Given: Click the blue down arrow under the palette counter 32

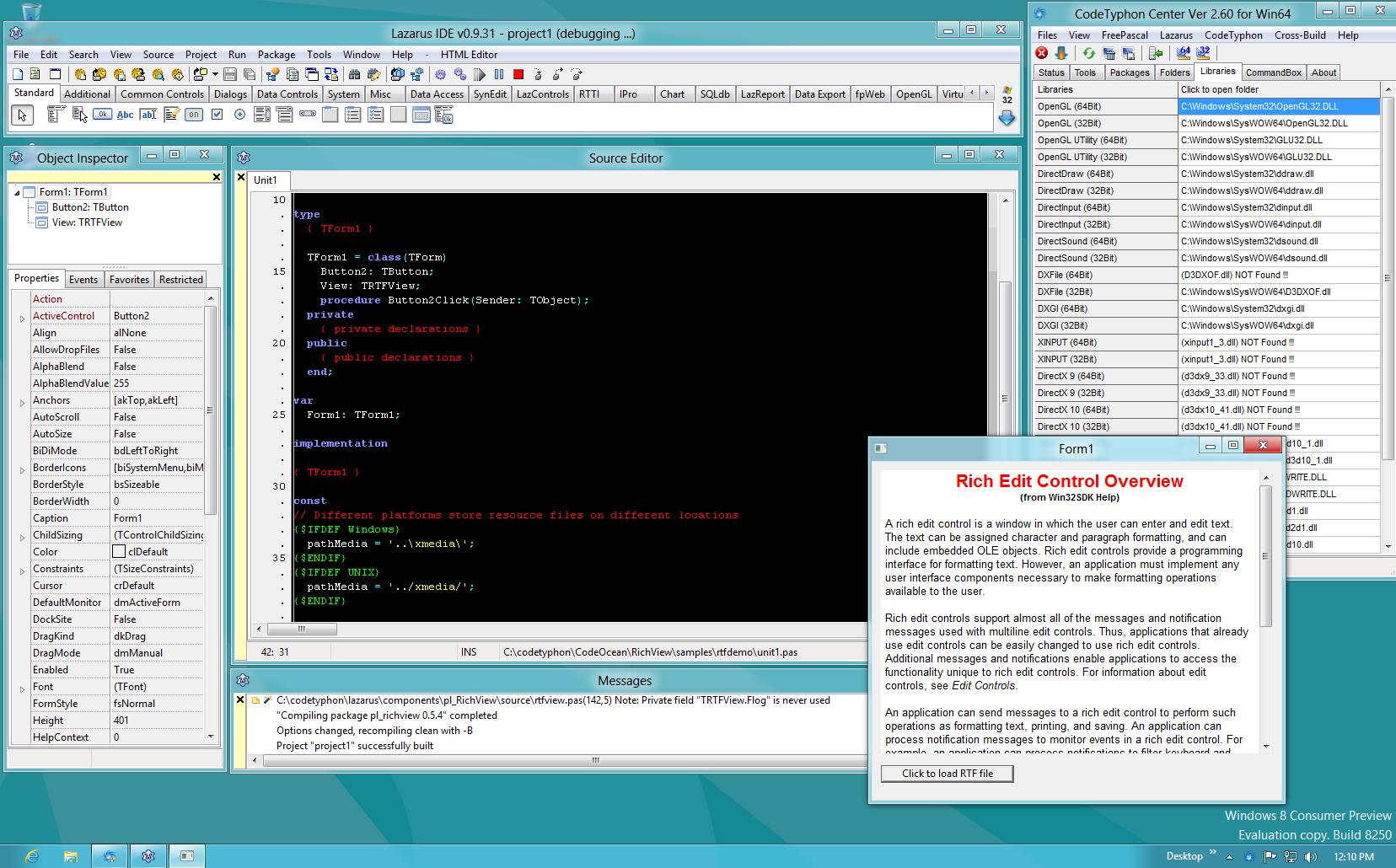Looking at the screenshot, I should [x=1007, y=119].
